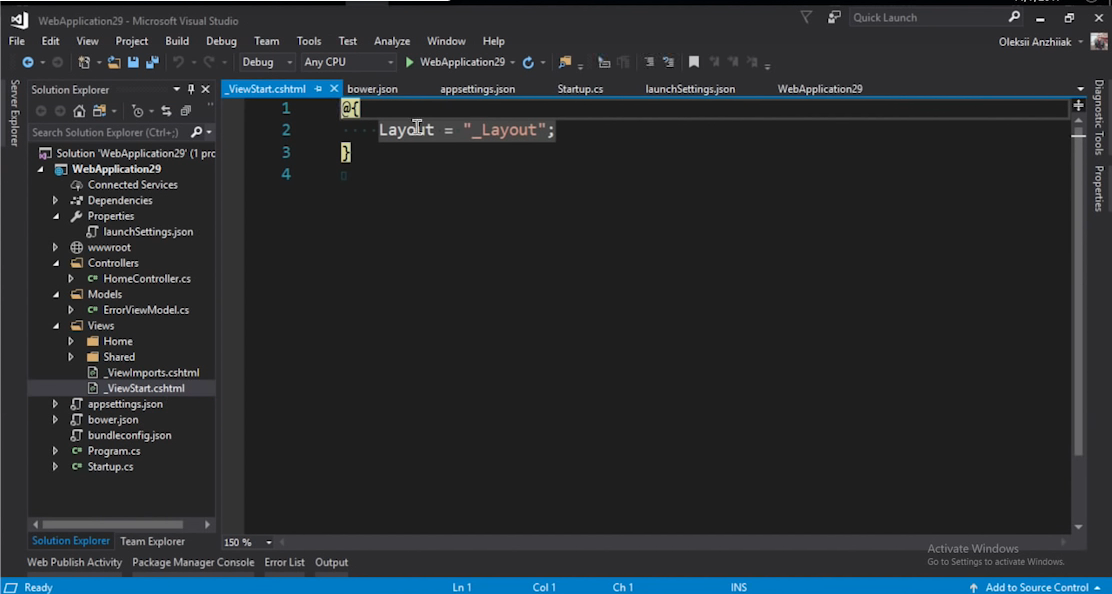This screenshot has height=594, width=1112.
Task: Open the Web Publish Activity panel
Action: (74, 562)
